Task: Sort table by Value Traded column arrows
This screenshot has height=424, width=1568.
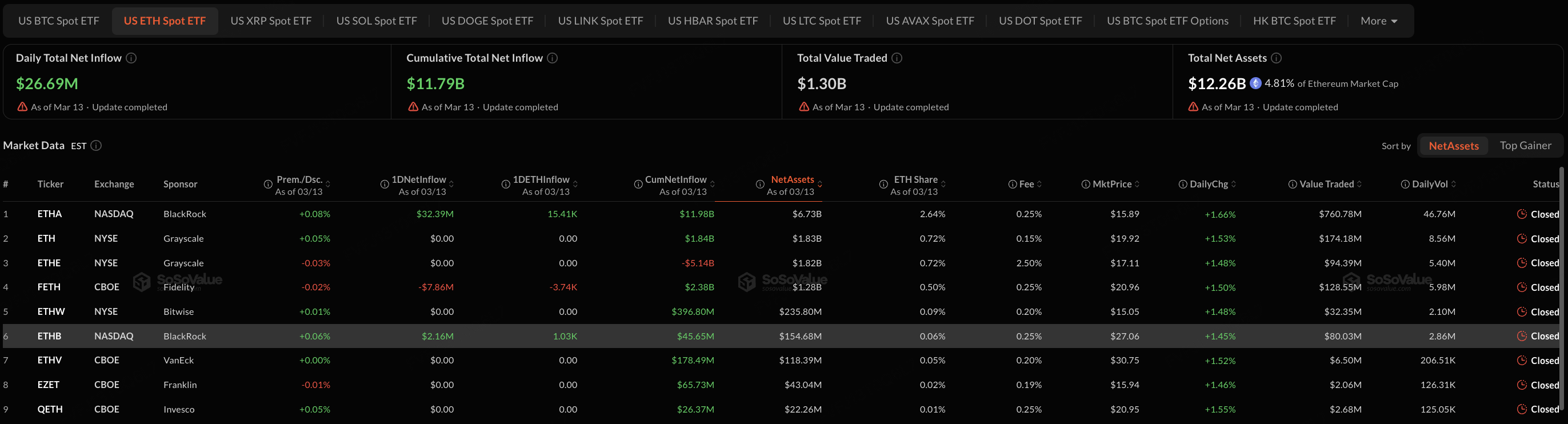Action: [x=1359, y=185]
